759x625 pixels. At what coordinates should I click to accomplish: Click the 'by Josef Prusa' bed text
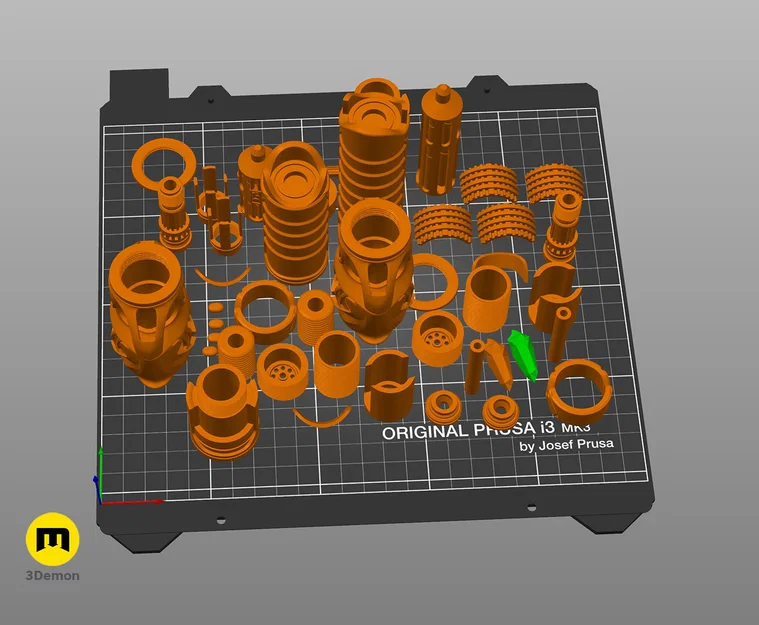[567, 444]
